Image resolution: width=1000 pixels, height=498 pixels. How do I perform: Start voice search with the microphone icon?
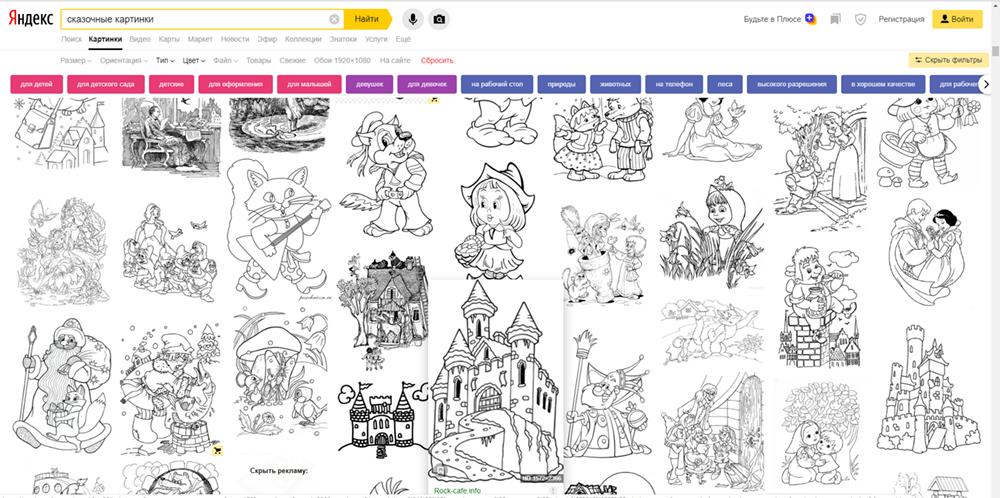click(x=413, y=19)
